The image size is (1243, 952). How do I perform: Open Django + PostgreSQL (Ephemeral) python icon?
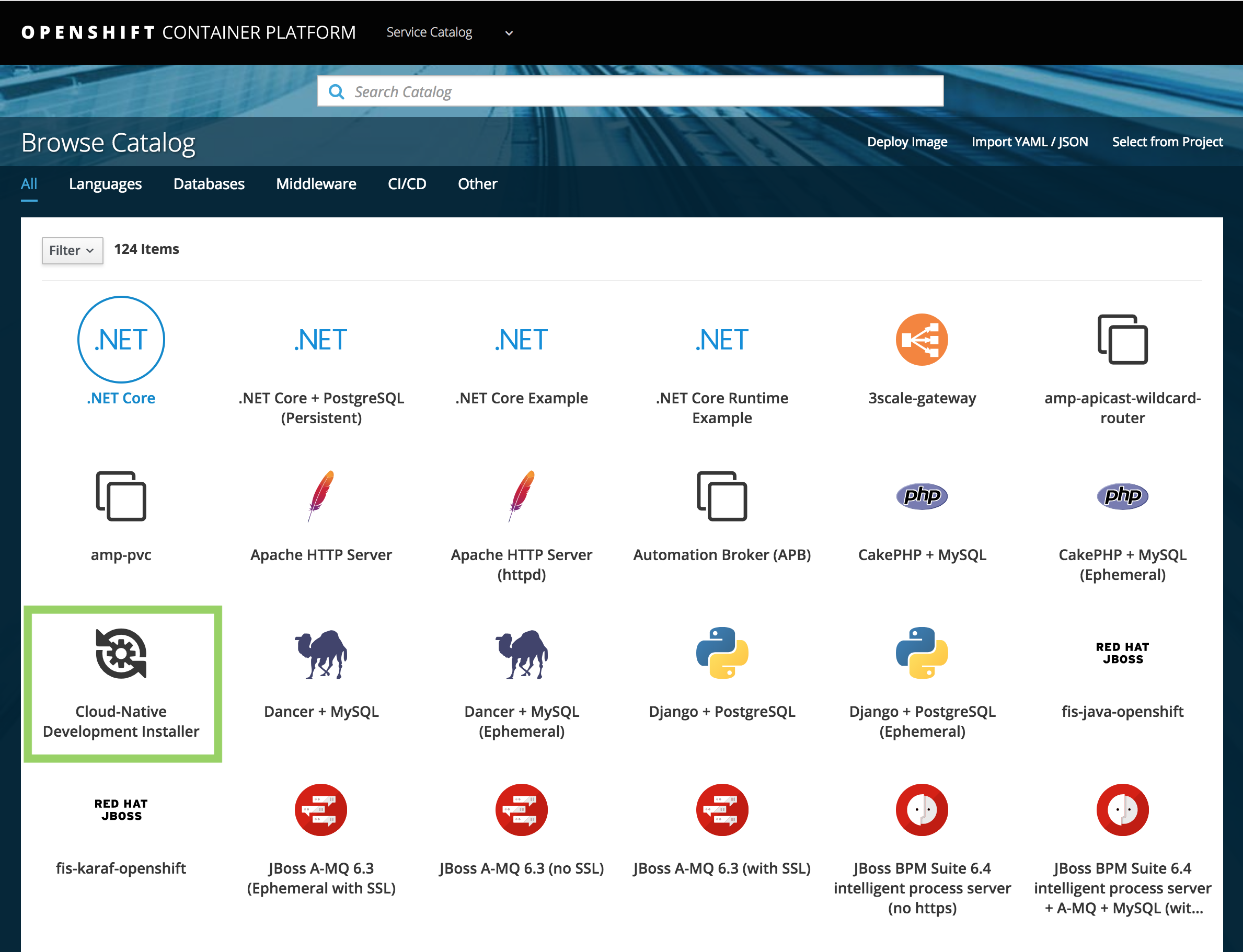click(x=922, y=653)
